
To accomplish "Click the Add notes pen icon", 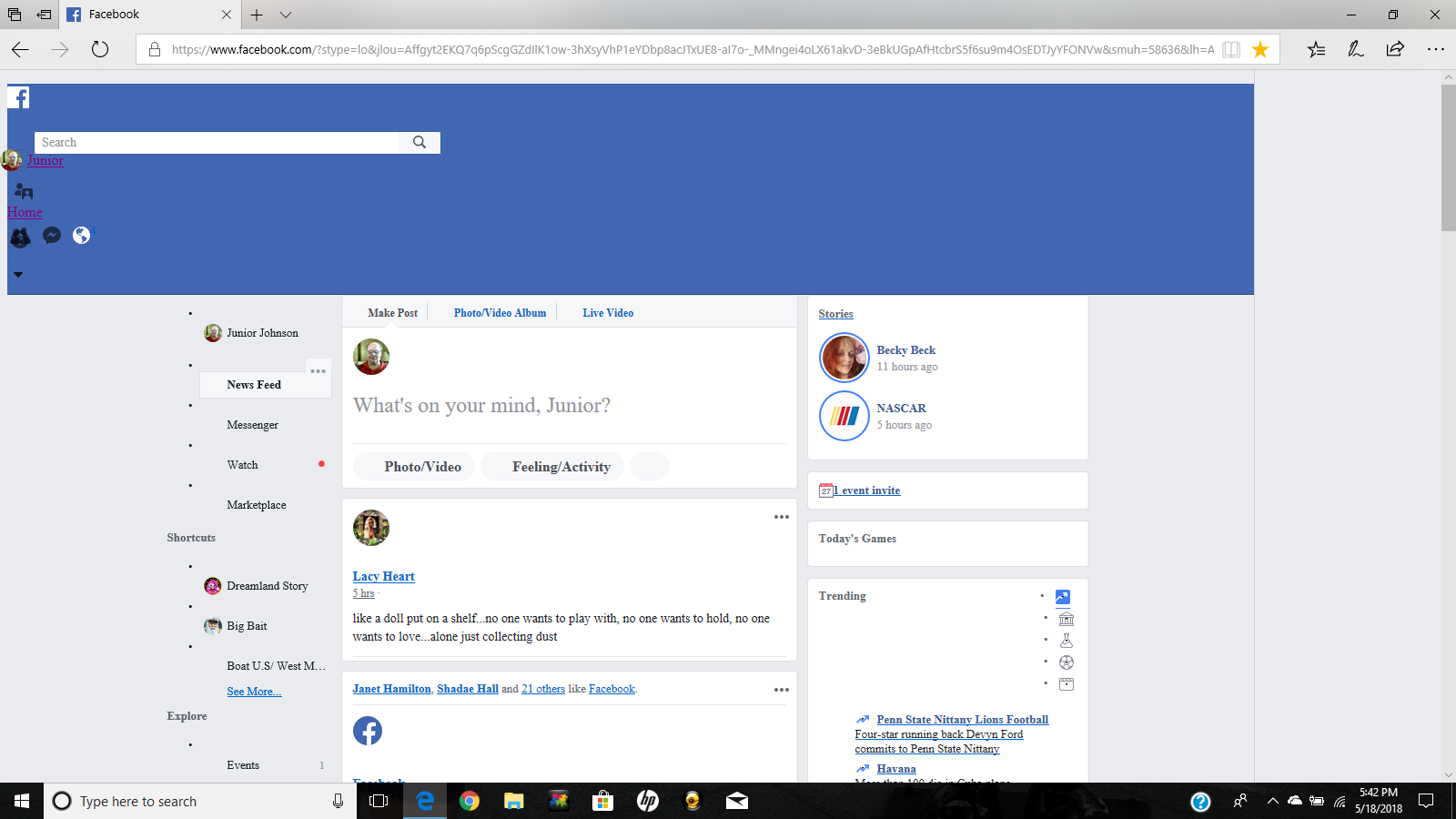I will (x=1356, y=49).
